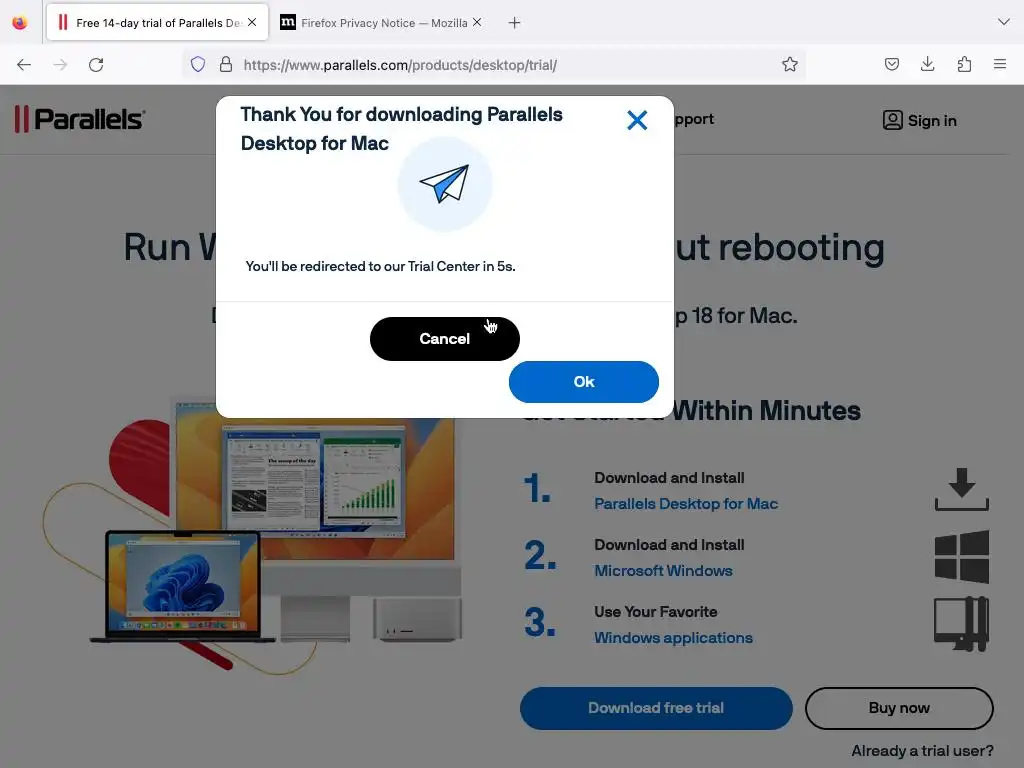Confirm with the Ok button

pyautogui.click(x=584, y=382)
